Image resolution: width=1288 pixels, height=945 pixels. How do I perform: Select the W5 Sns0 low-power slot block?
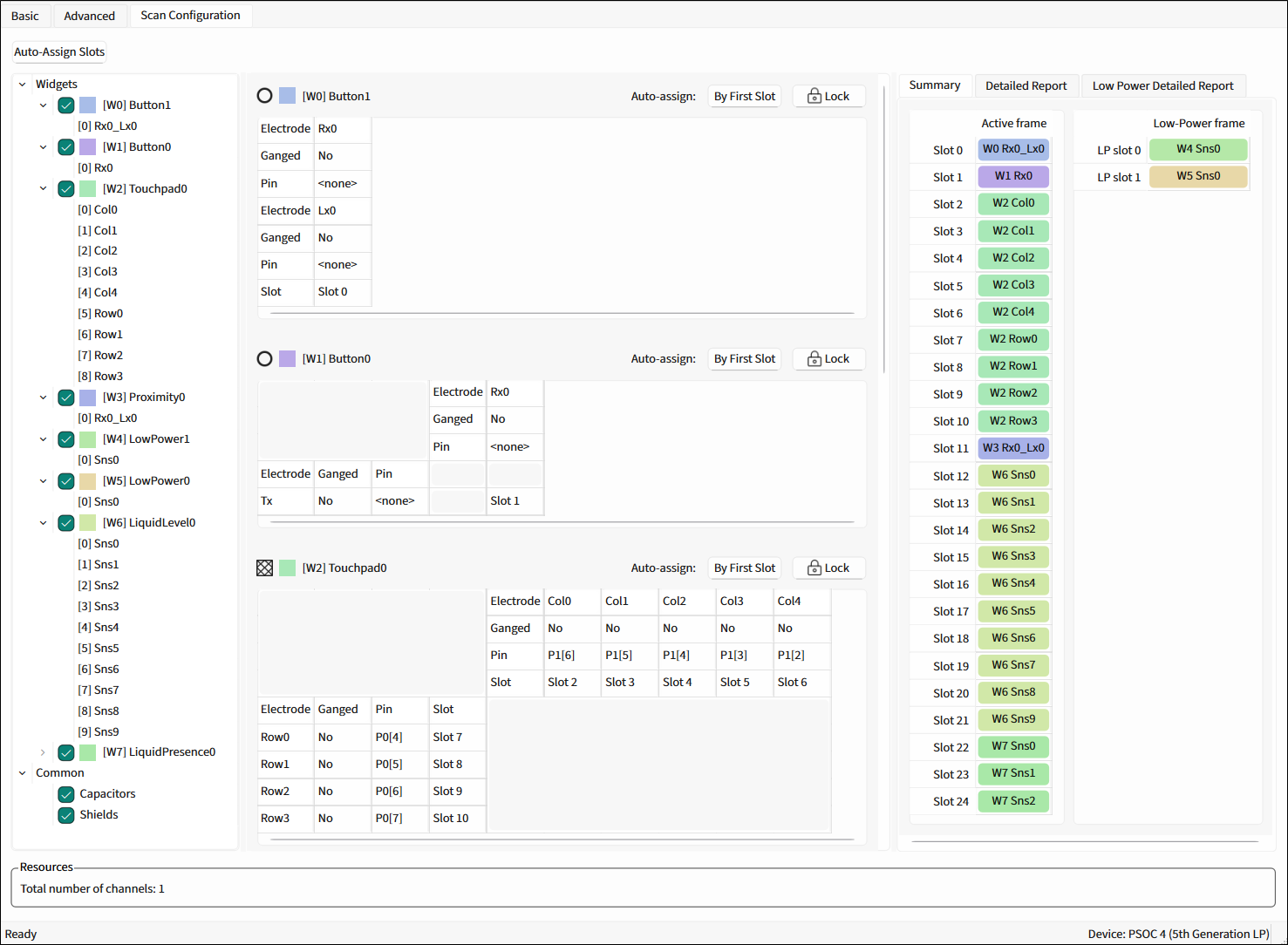pos(1197,176)
